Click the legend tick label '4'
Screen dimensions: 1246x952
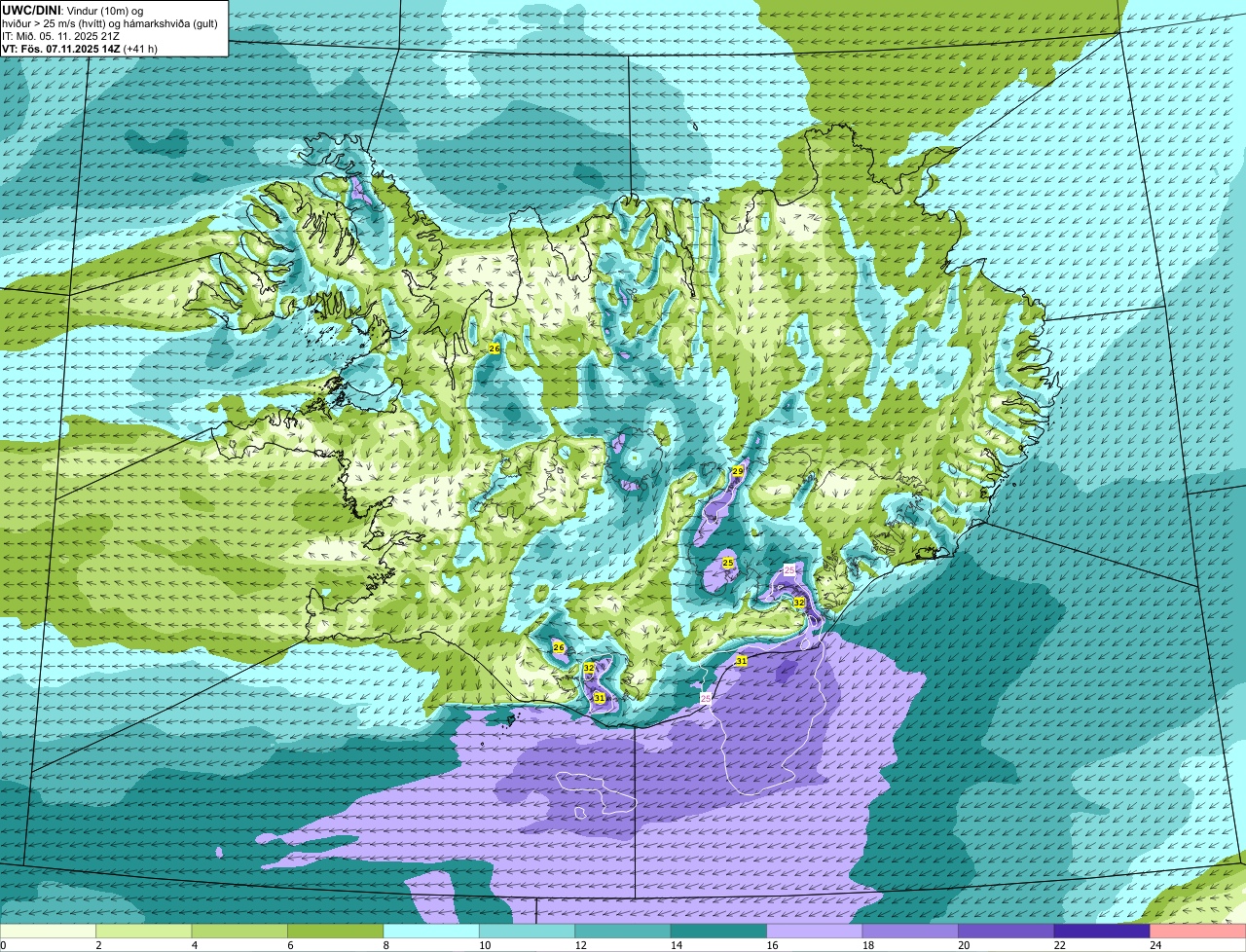click(x=194, y=945)
